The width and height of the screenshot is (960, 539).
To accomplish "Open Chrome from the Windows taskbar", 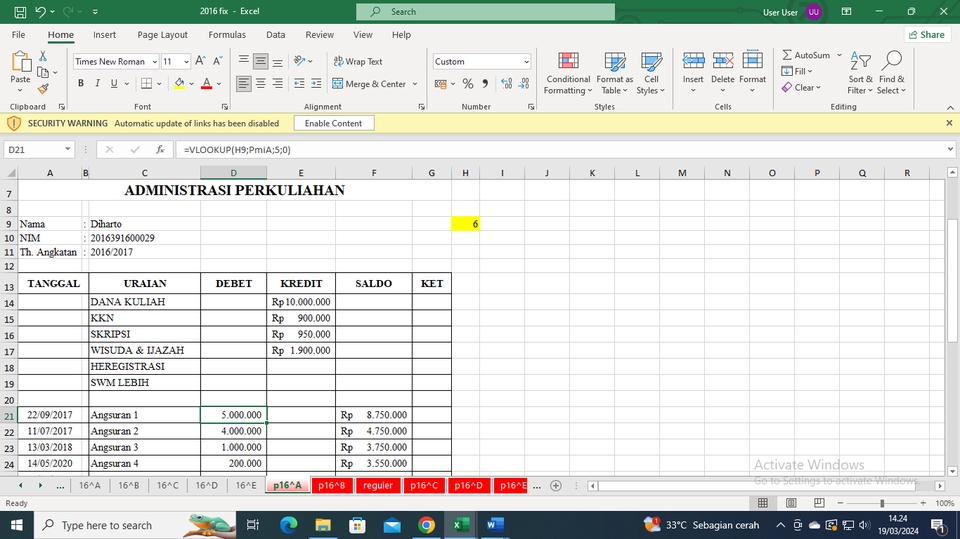I will coord(427,525).
